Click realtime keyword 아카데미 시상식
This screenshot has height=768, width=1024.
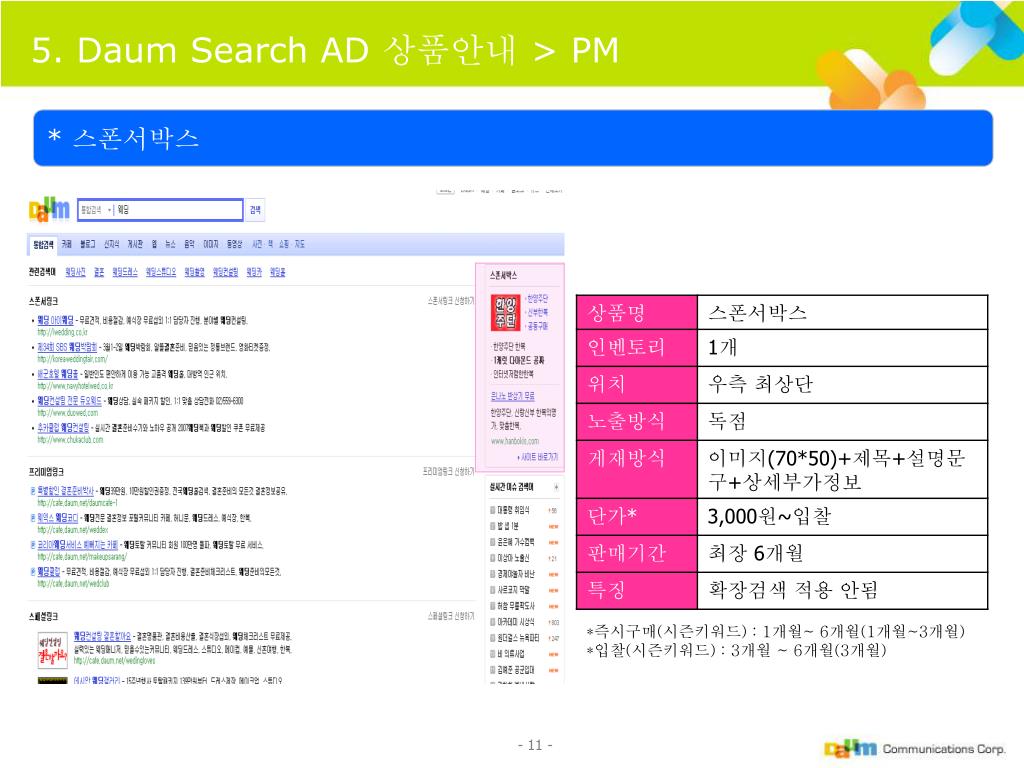516,622
